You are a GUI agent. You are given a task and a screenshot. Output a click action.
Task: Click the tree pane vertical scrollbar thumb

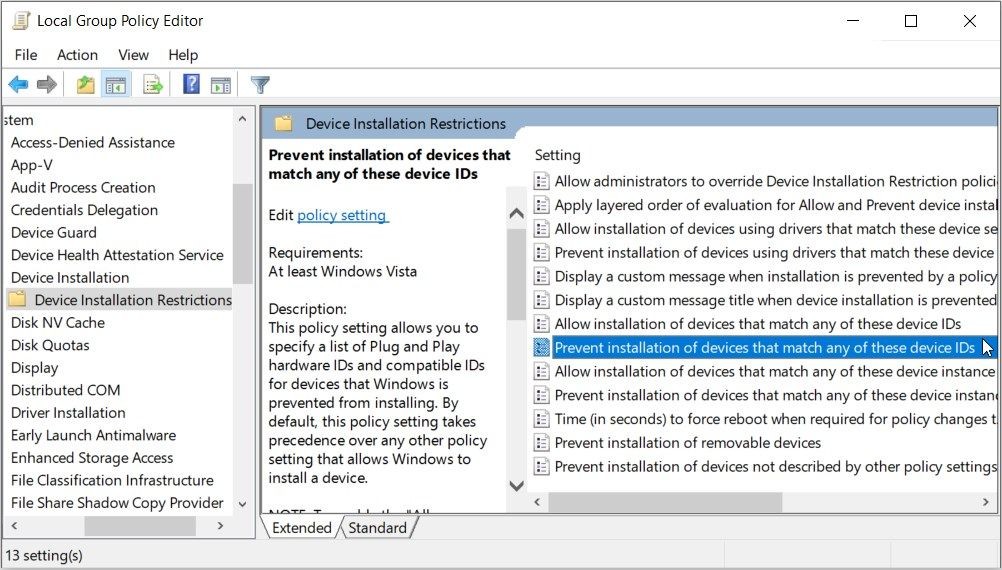pos(242,233)
